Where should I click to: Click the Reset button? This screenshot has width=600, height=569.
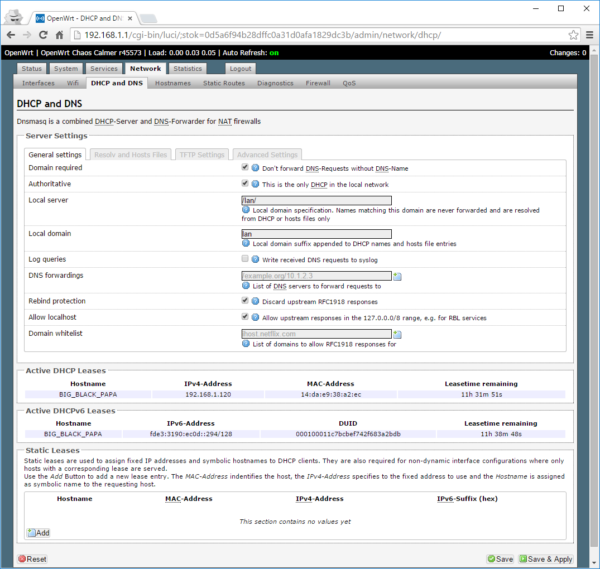click(32, 559)
